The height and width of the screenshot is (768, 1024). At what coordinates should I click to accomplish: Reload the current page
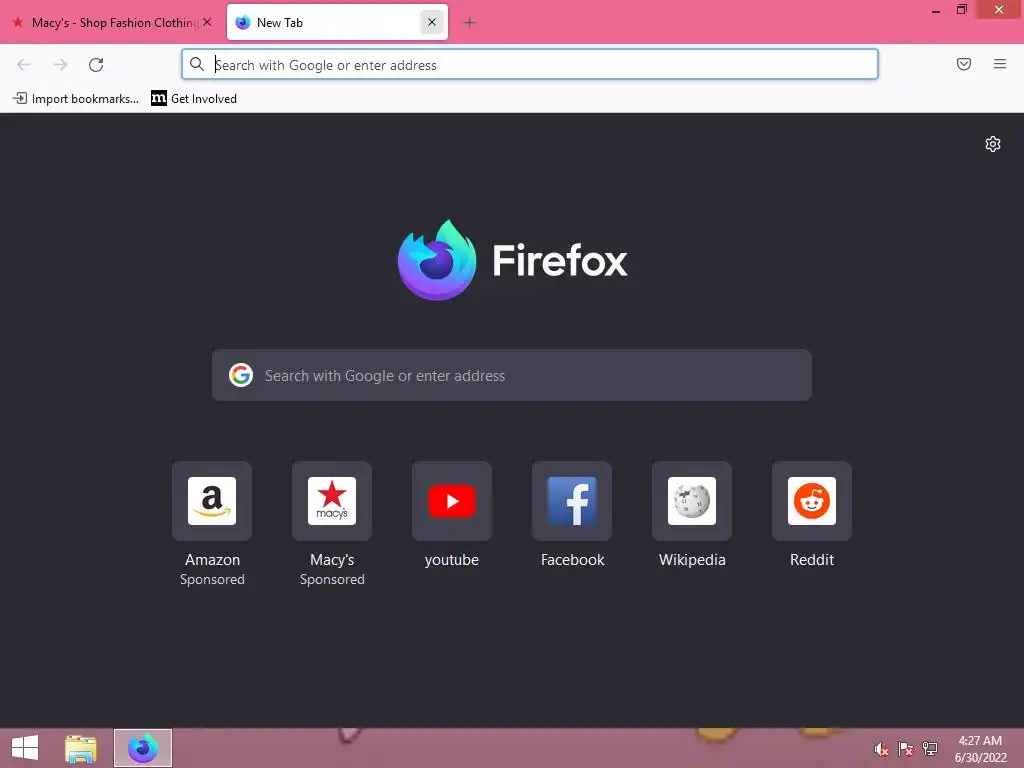[96, 65]
